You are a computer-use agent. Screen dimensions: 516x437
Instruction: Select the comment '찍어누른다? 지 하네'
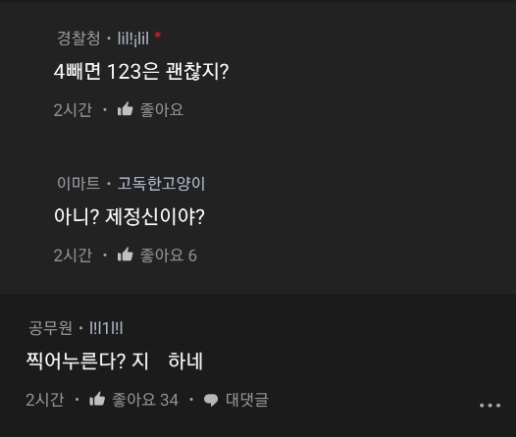point(114,361)
